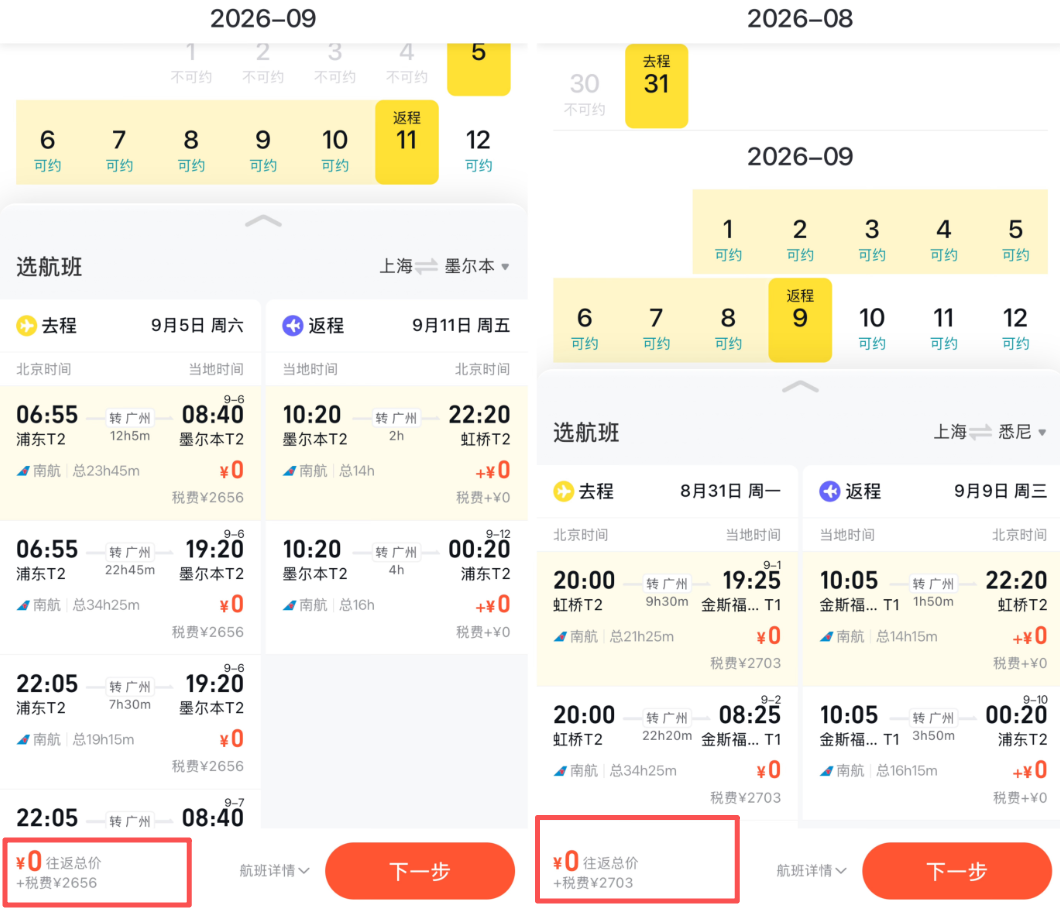Choose 22:05 outbound flight with 7h30m layover
This screenshot has width=1060, height=910.
130,721
